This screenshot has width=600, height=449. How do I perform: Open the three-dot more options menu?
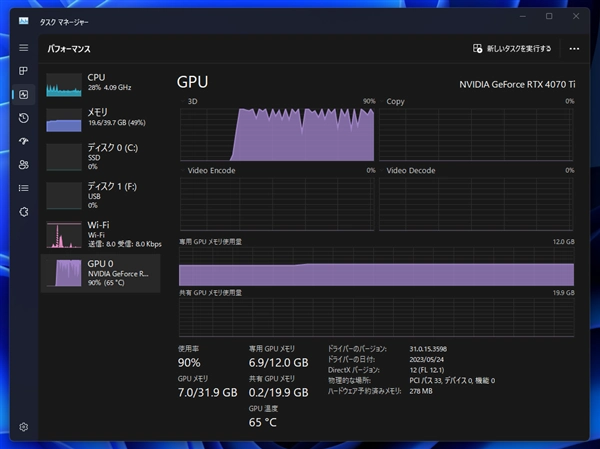pos(574,49)
